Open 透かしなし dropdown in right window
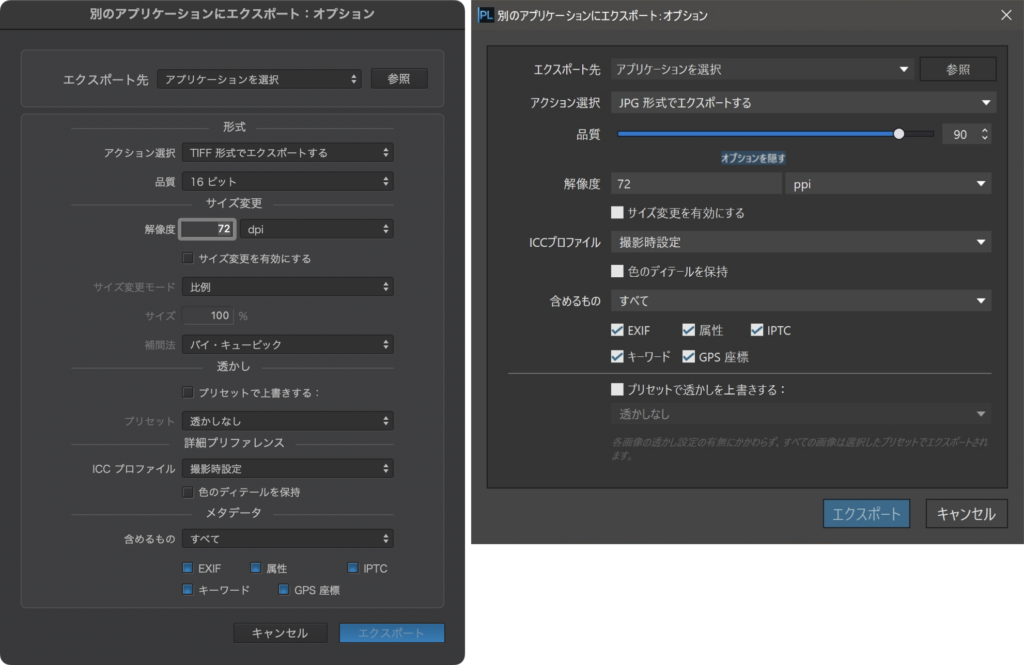 [x=801, y=414]
